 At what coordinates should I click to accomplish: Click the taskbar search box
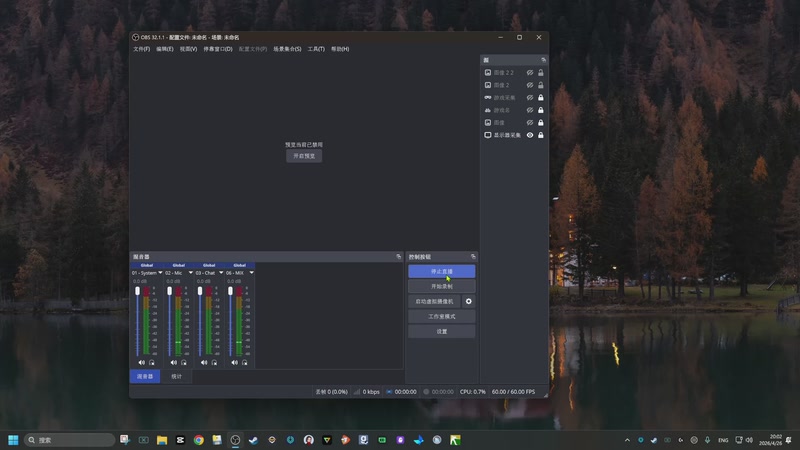point(69,440)
